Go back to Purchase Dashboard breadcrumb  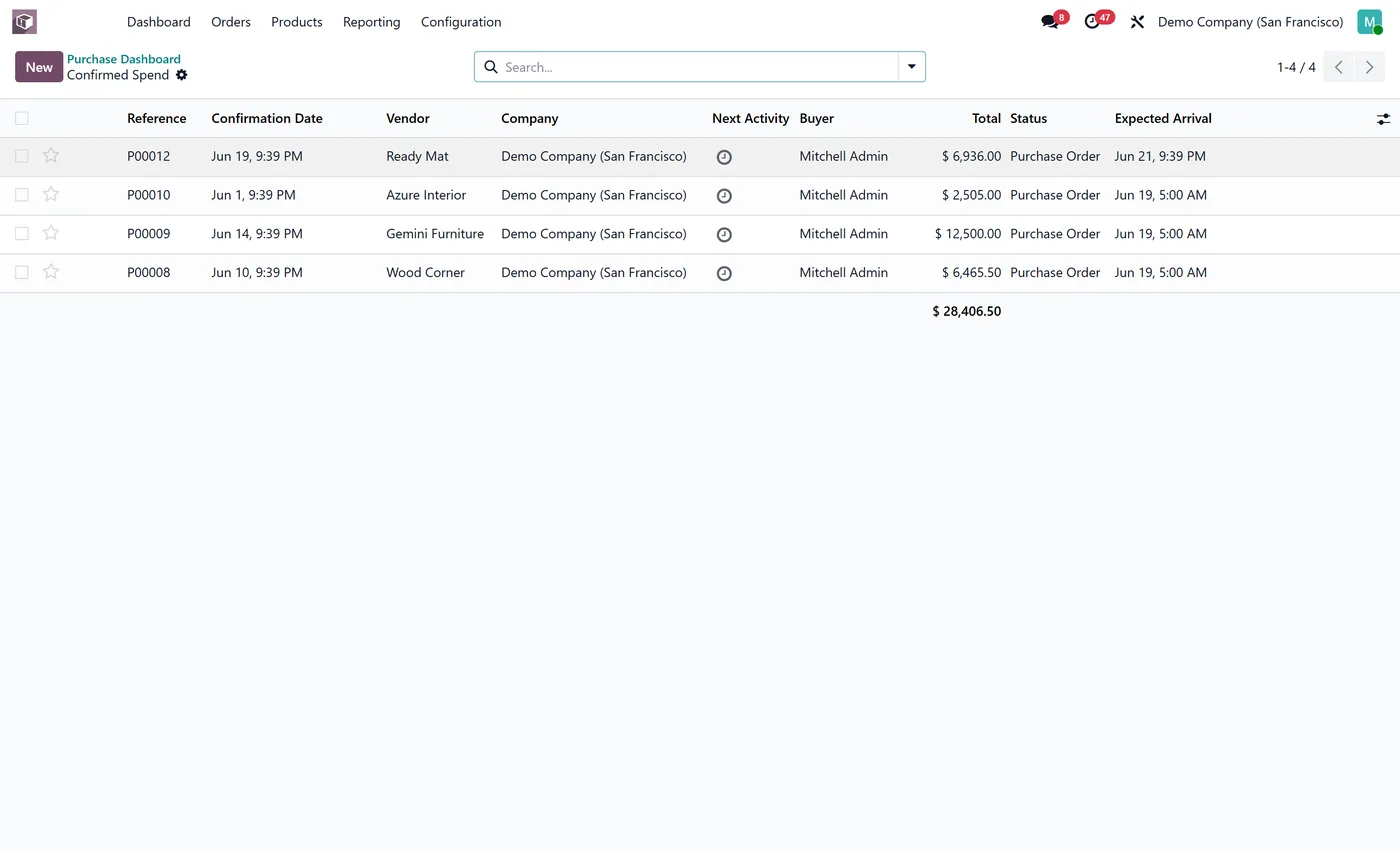pos(124,59)
